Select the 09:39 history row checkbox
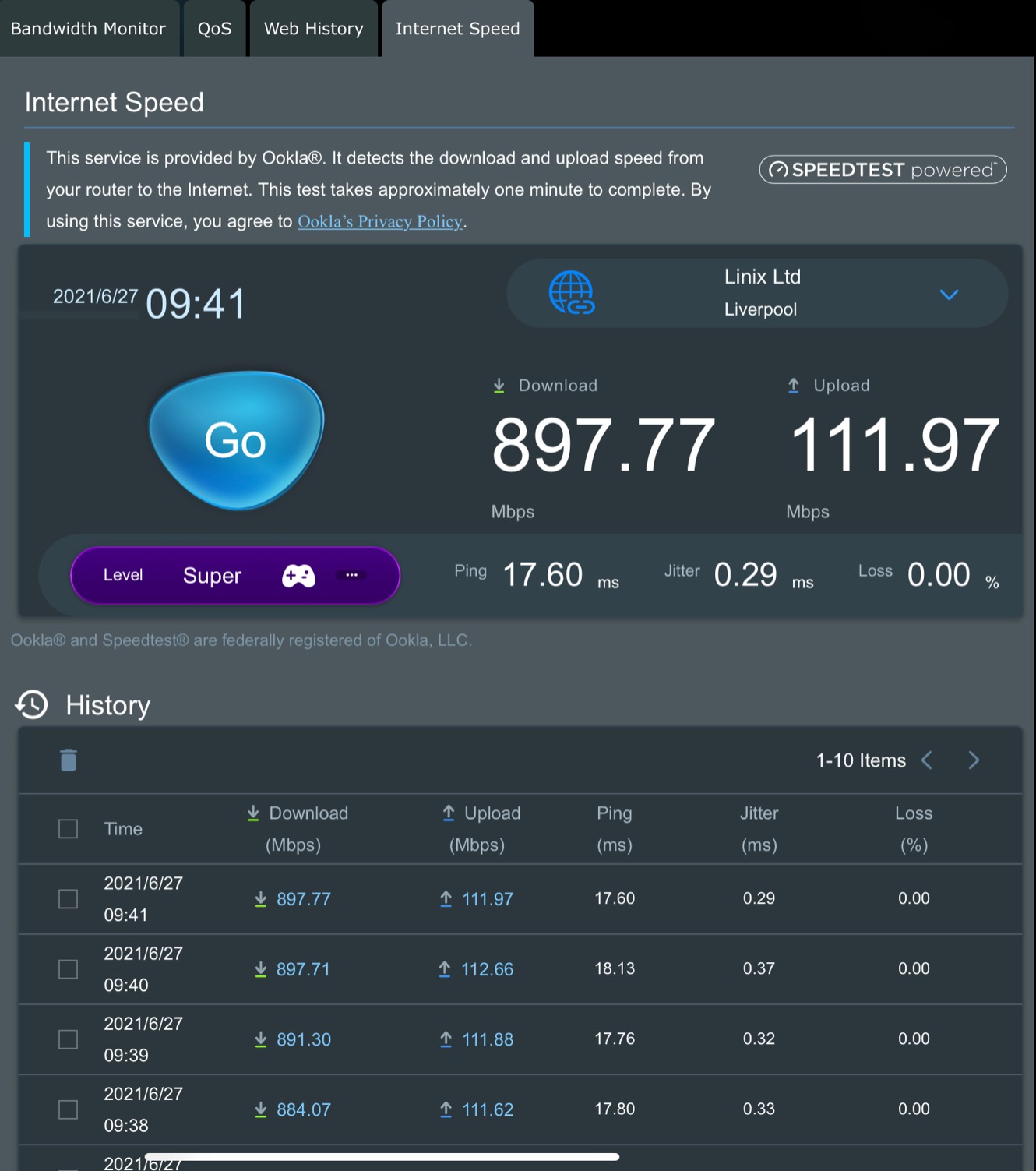This screenshot has width=1036, height=1171. (x=69, y=1039)
